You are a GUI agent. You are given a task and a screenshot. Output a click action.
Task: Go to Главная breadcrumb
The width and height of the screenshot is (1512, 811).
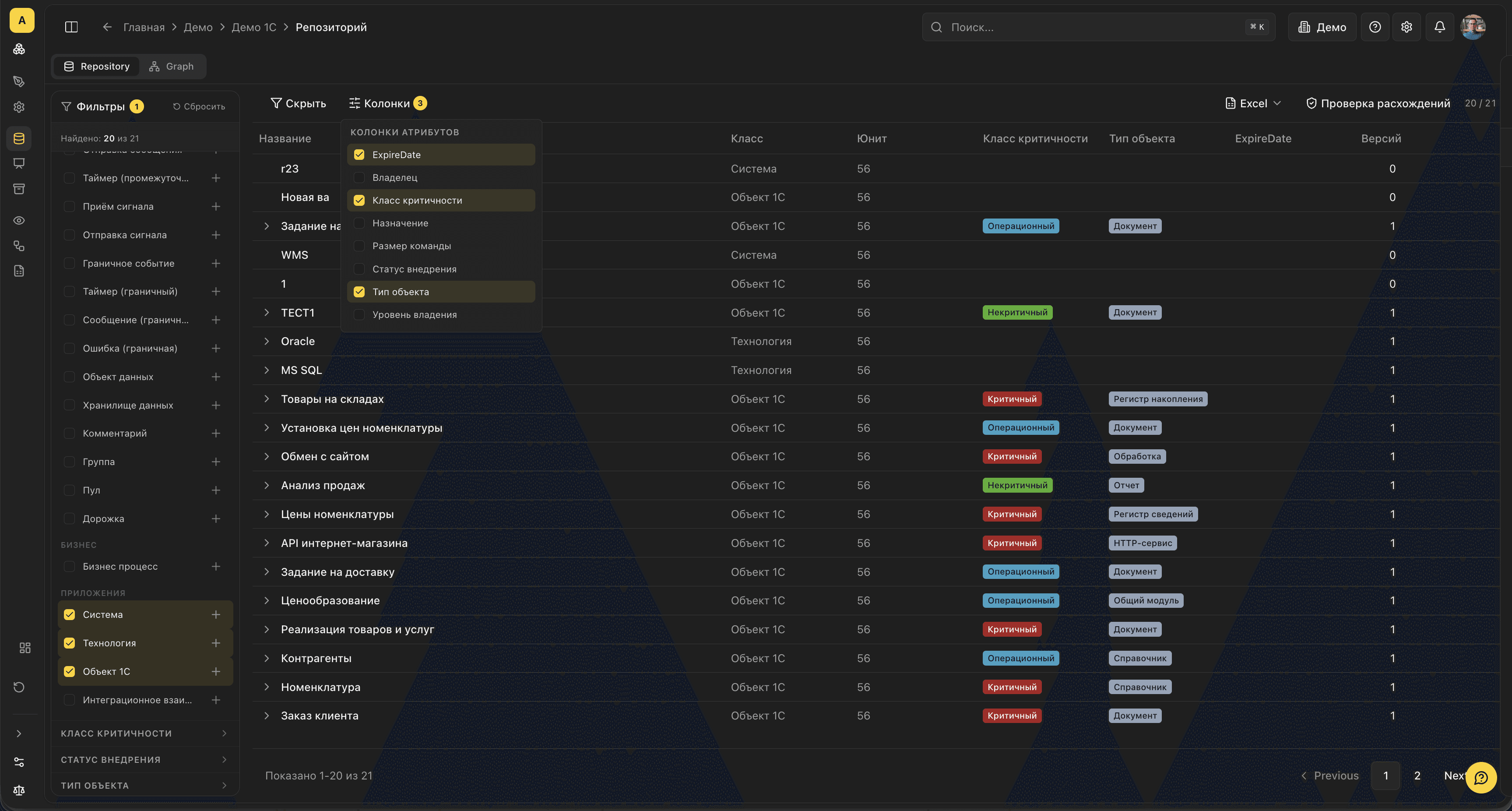[144, 27]
